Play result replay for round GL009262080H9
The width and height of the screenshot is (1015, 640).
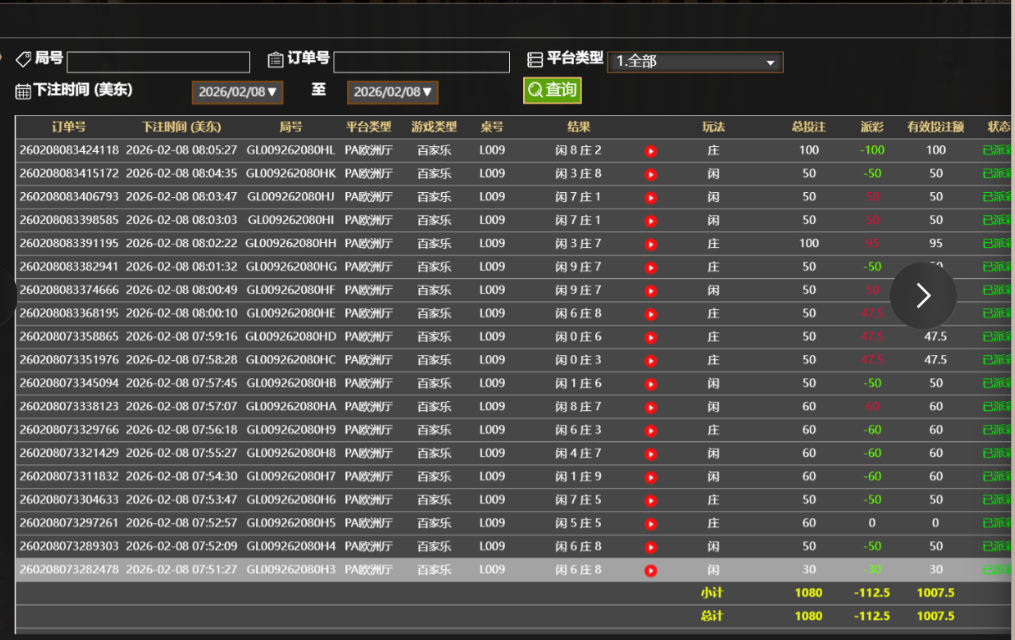(650, 430)
